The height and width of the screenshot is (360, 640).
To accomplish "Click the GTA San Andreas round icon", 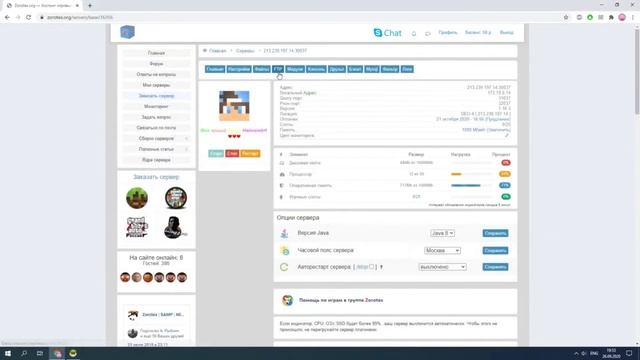I will (x=176, y=198).
